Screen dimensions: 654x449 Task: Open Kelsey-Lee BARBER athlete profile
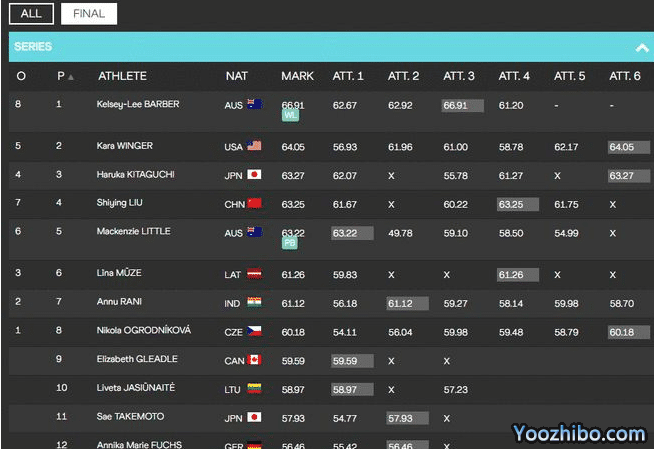[x=138, y=104]
